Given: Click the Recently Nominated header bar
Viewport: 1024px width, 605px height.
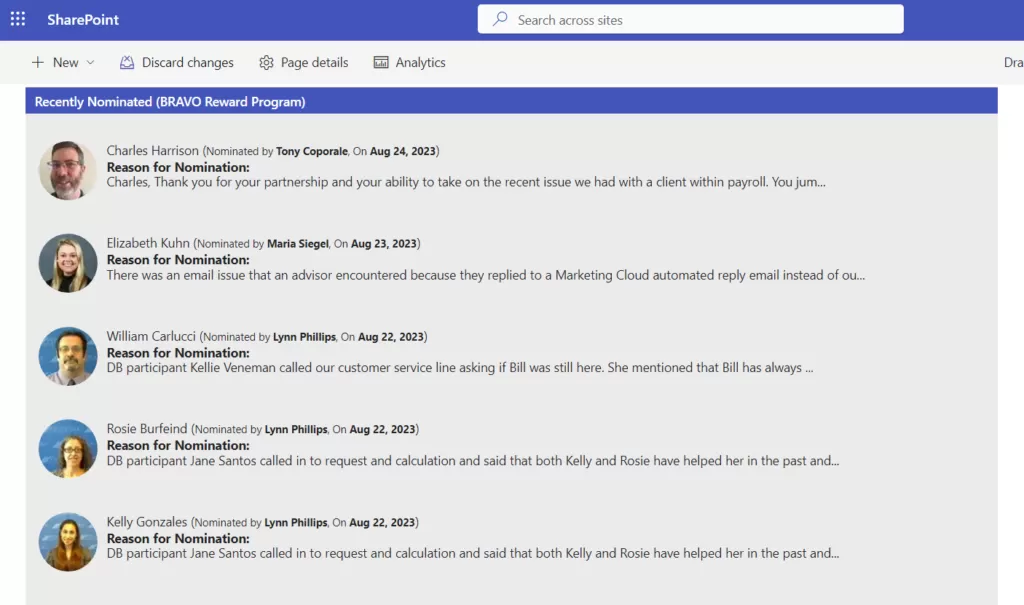Looking at the screenshot, I should [511, 101].
